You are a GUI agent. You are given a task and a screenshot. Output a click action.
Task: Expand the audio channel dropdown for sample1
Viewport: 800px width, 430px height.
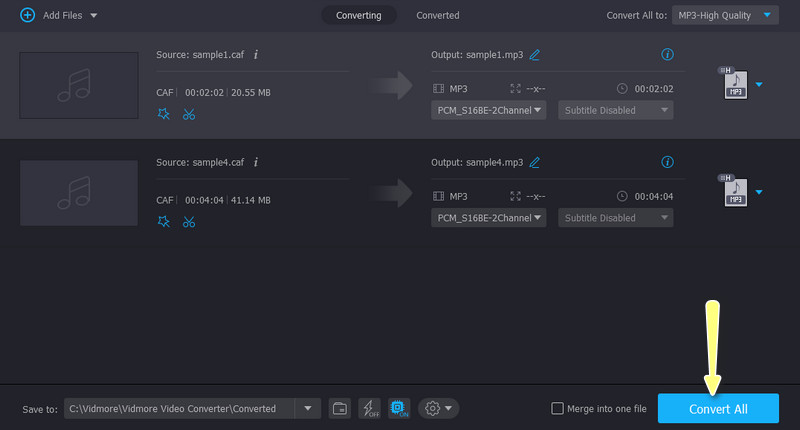489,110
